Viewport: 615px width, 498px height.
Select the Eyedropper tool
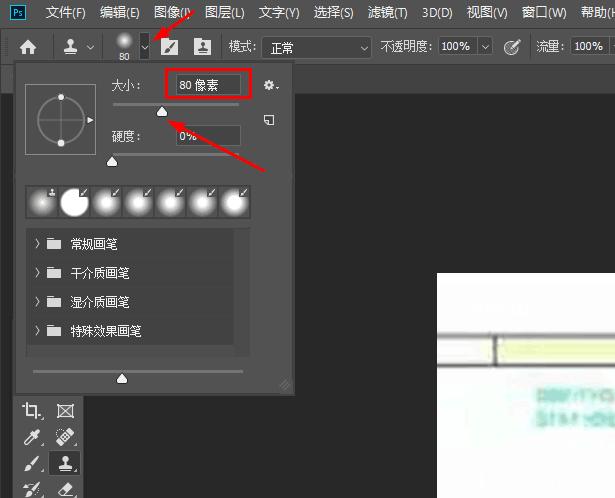(33, 437)
